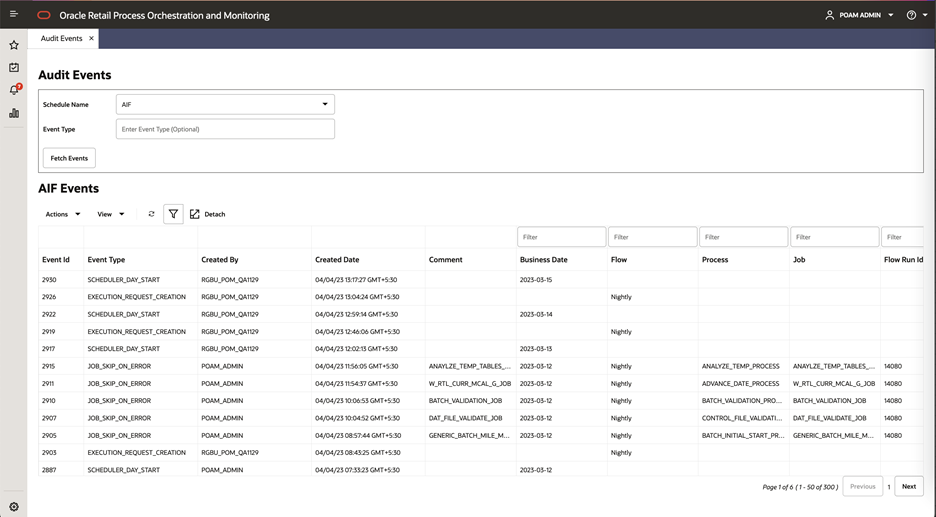Select event row 2910
This screenshot has height=517, width=936.
coord(481,401)
